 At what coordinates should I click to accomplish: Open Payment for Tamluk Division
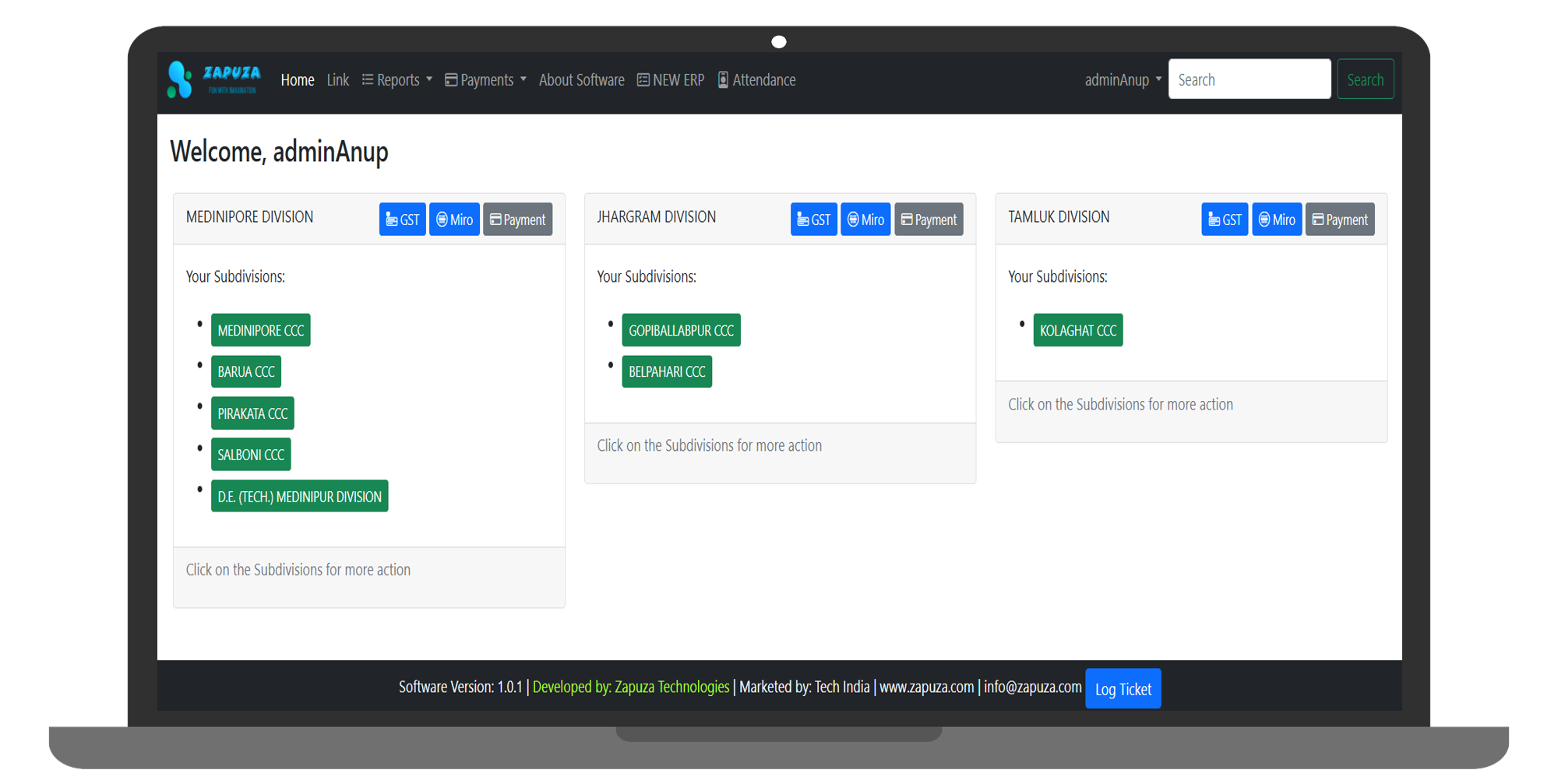(1340, 220)
